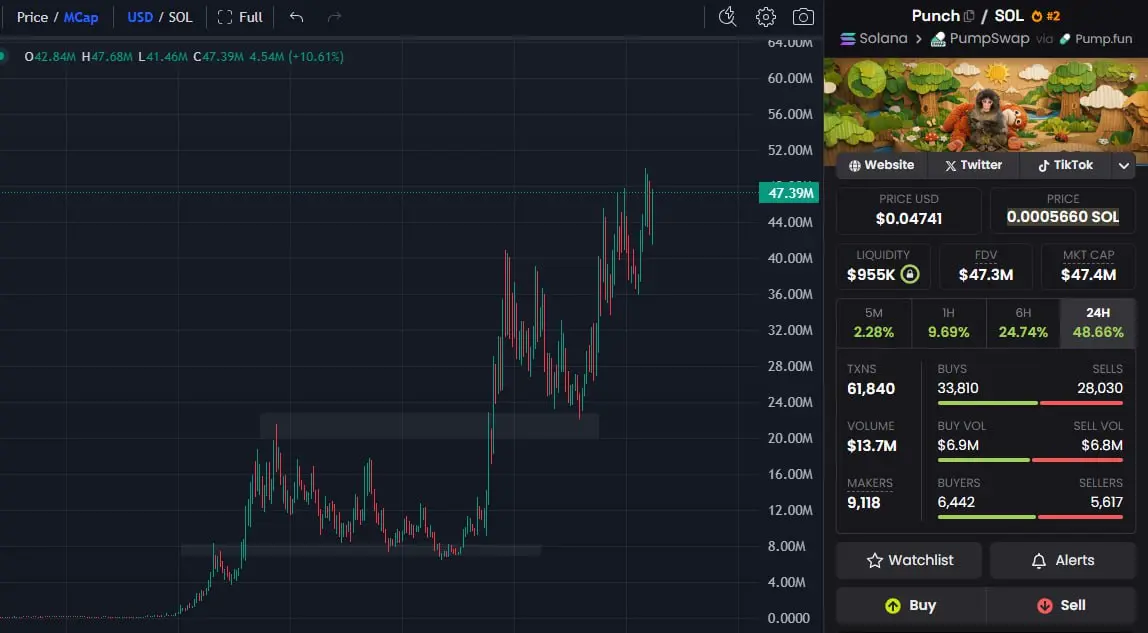Click the FDV $47.3M value

(985, 275)
